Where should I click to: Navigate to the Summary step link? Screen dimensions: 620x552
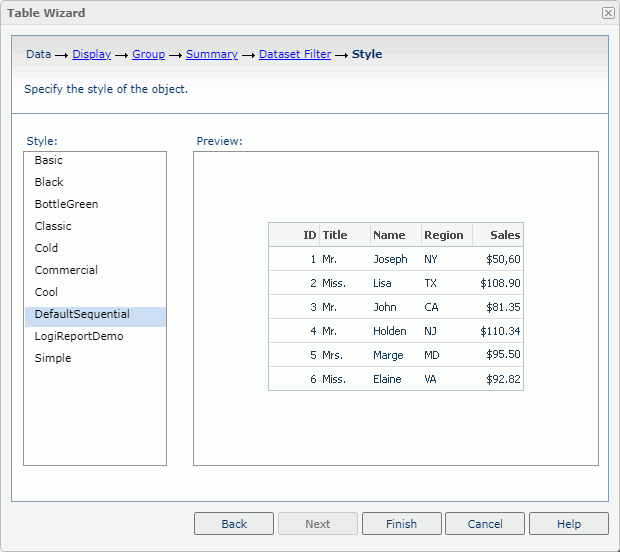click(x=211, y=54)
